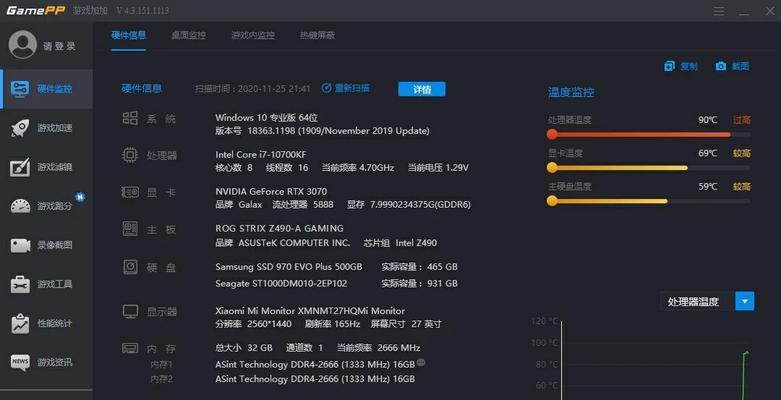
Task: Open the 游戏加速 rocket icon
Action: (20, 128)
